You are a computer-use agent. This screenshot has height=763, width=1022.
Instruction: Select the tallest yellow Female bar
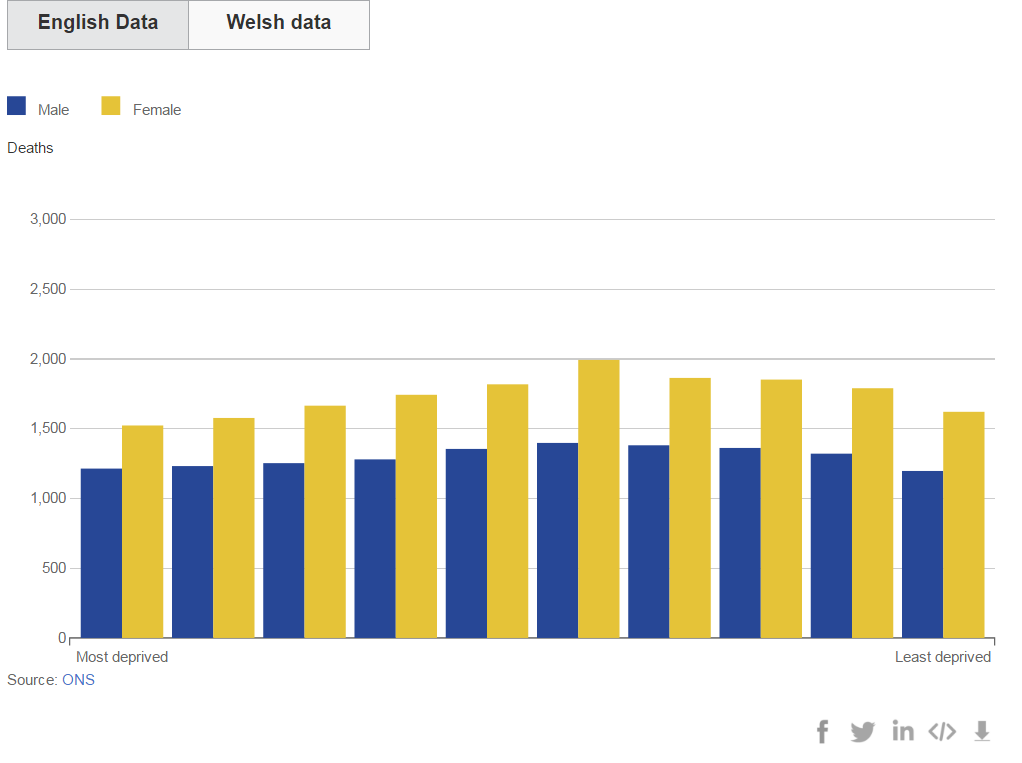(x=598, y=498)
